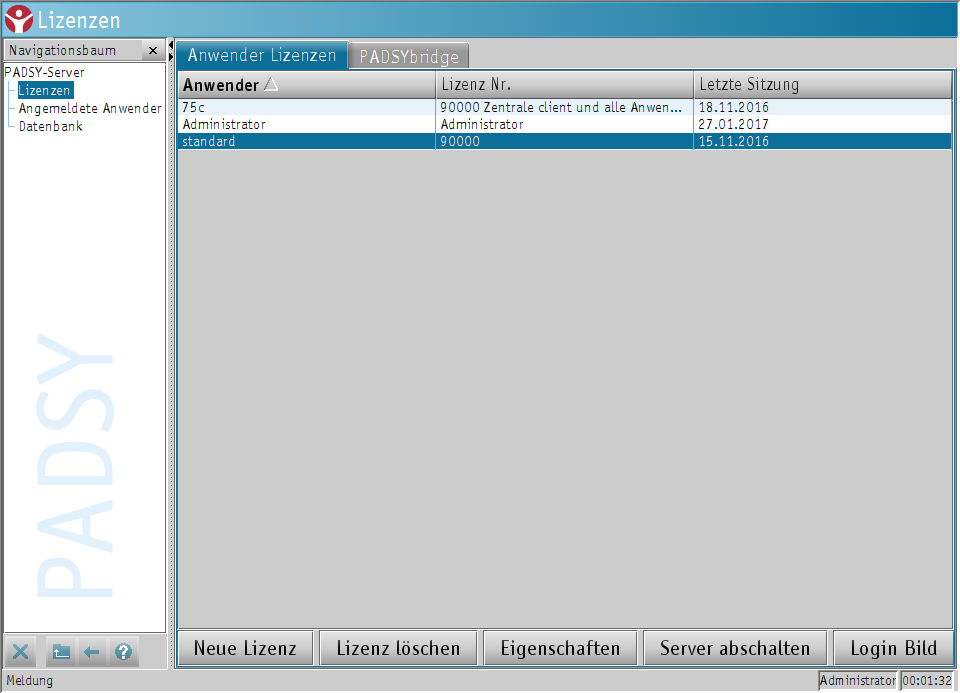
Task: Select the Anwender Lizenzen tab
Action: (x=263, y=55)
